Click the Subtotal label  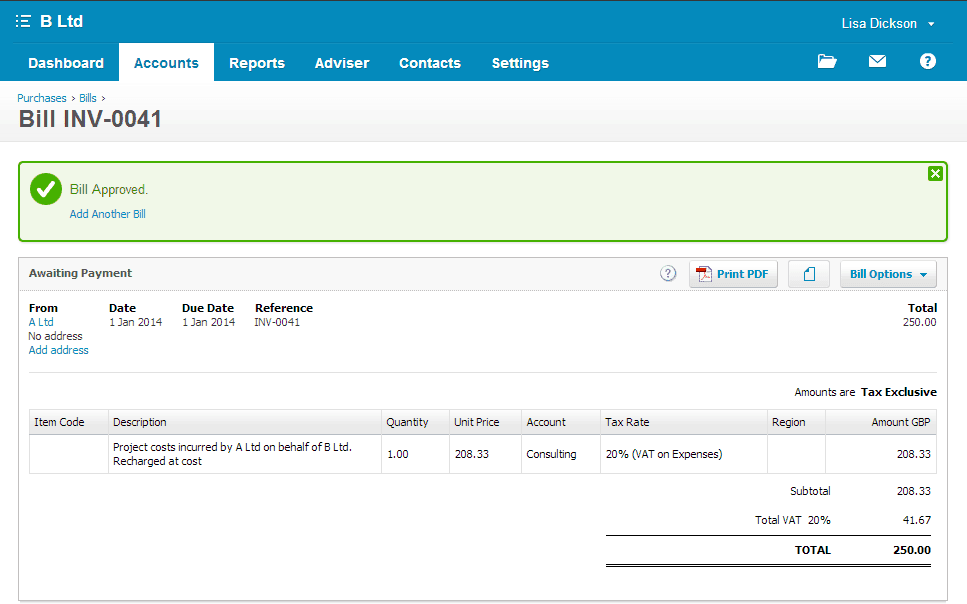click(810, 491)
